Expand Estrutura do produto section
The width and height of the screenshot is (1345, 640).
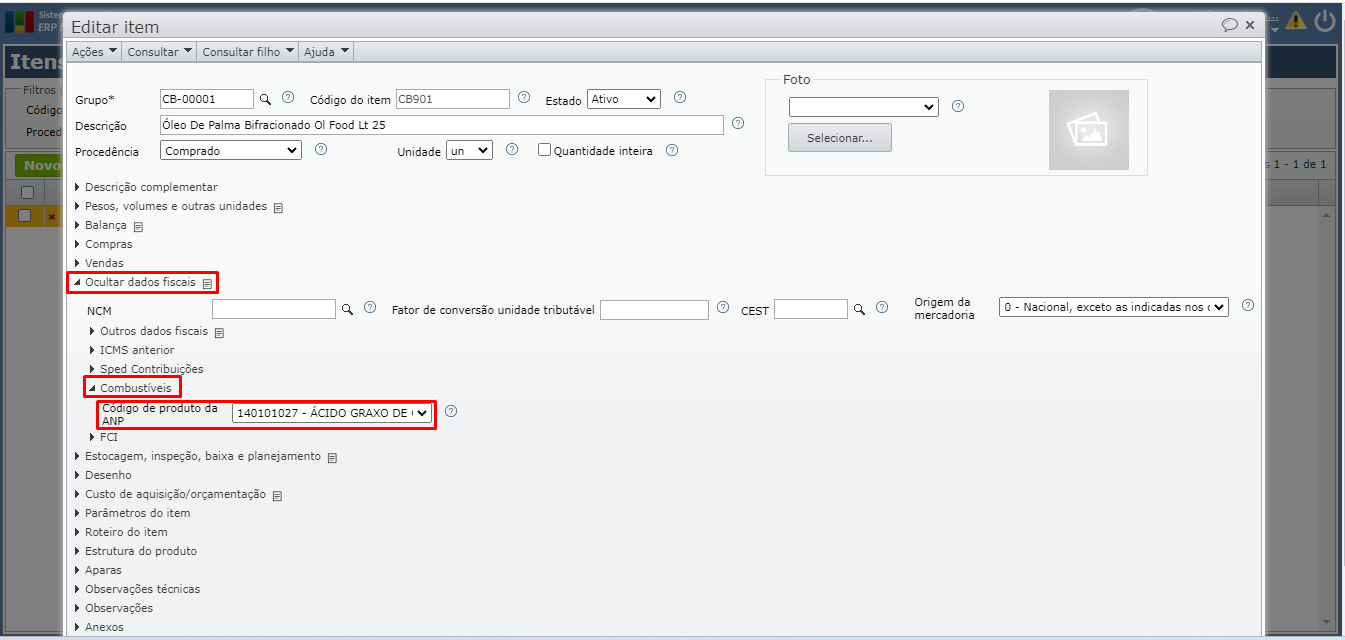click(137, 551)
